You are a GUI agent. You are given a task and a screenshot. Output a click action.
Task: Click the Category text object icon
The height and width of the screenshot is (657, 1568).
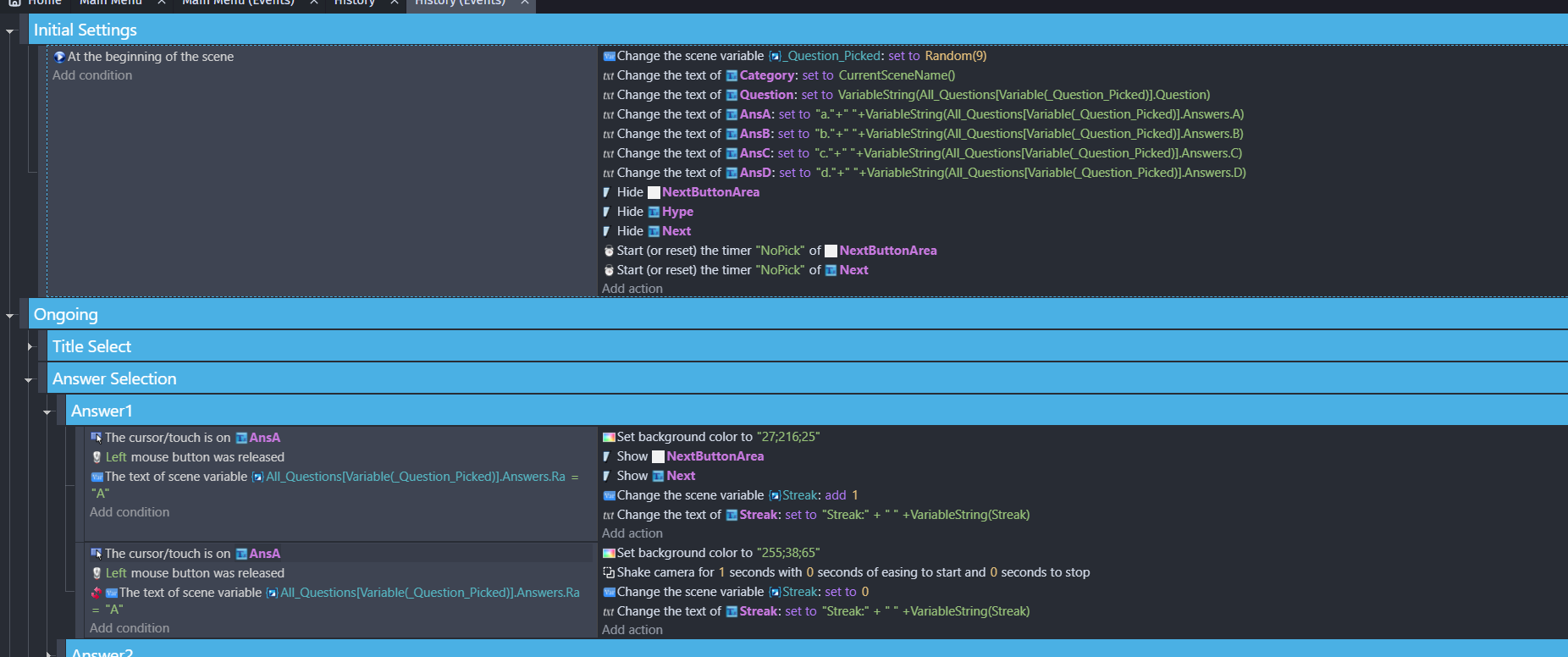tap(732, 75)
